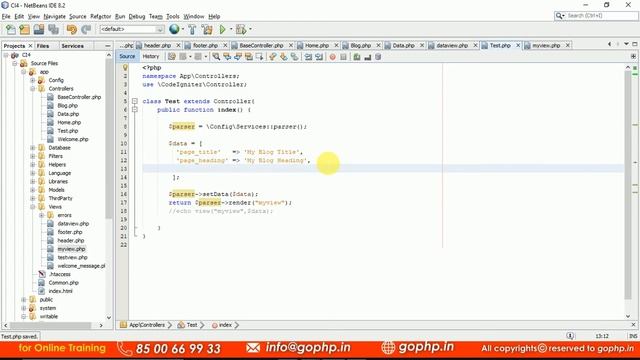Click Find Next Occurrence editor icon

[238, 57]
